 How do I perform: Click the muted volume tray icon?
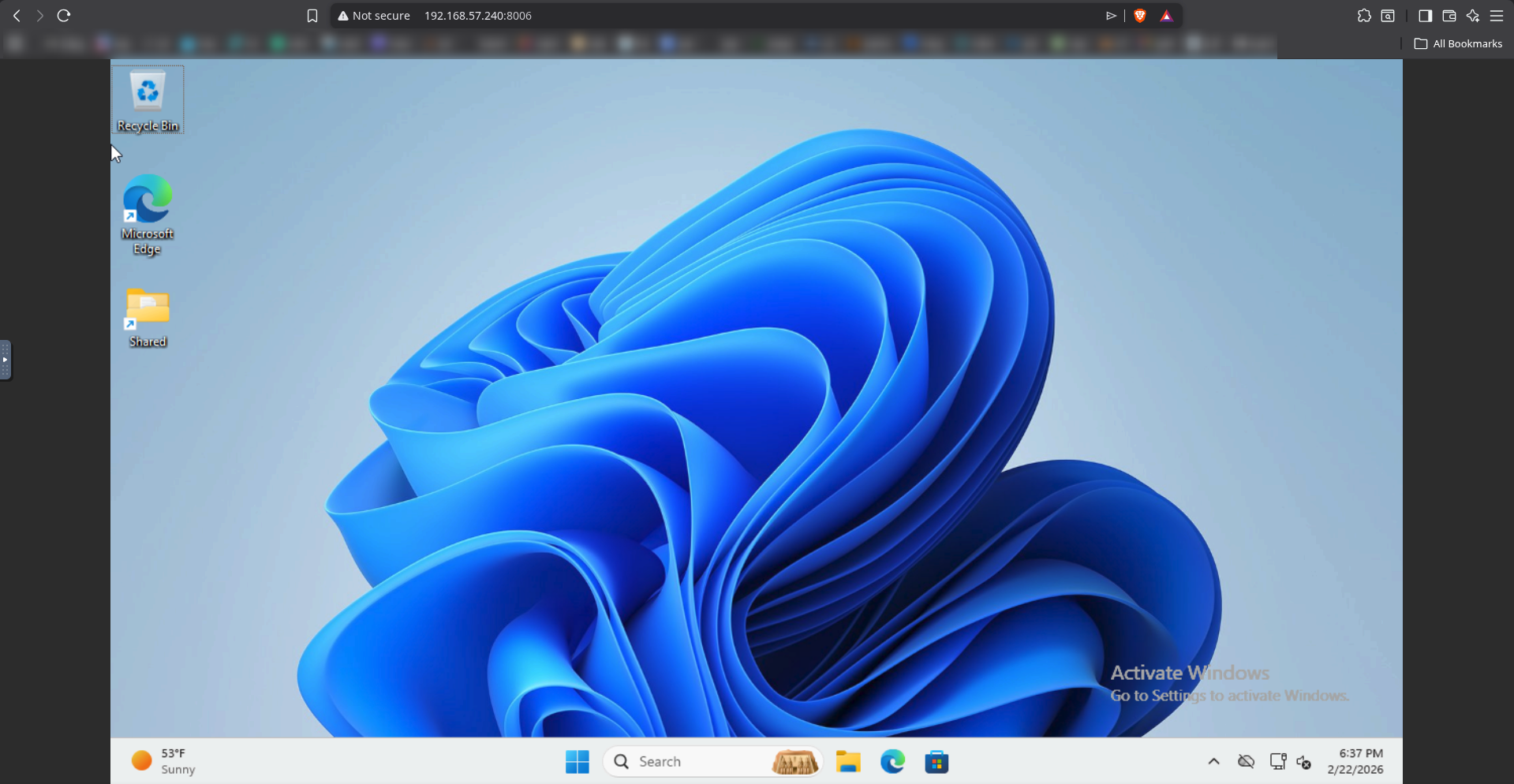(x=1303, y=762)
